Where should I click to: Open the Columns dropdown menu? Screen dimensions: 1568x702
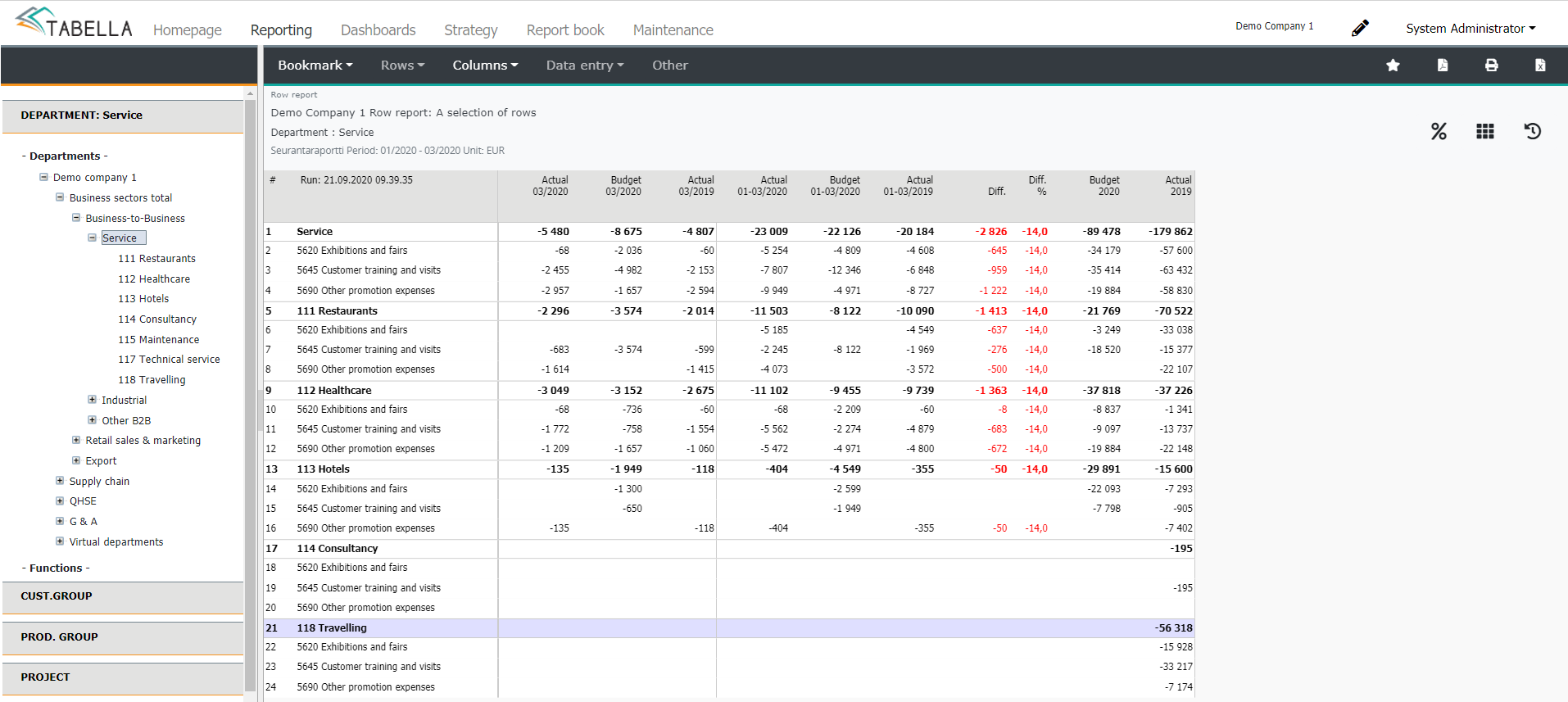pos(485,66)
